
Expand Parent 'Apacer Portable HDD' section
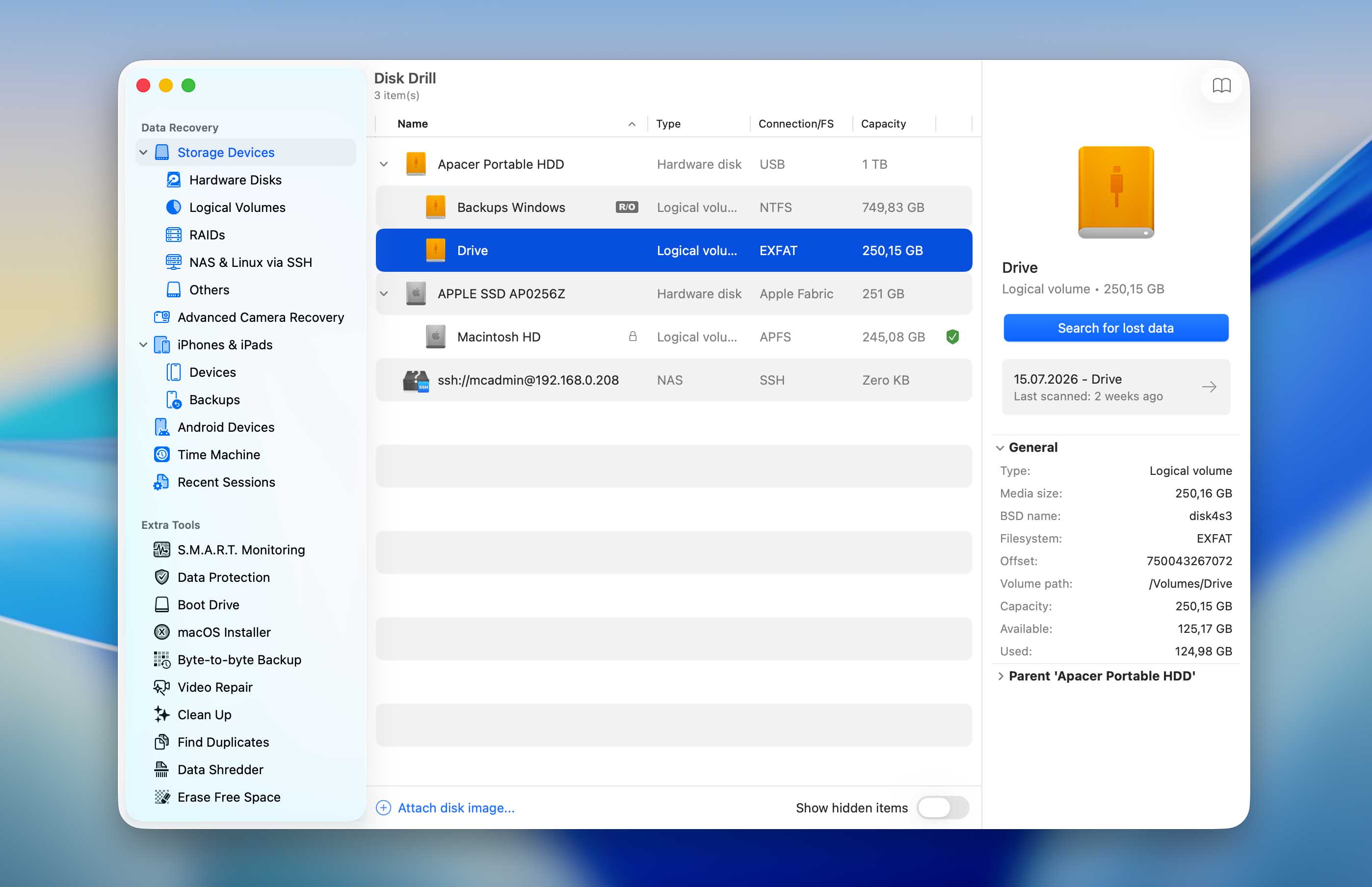coord(1001,676)
